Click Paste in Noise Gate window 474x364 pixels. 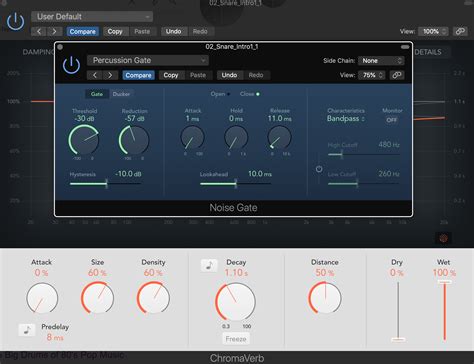pyautogui.click(x=198, y=75)
